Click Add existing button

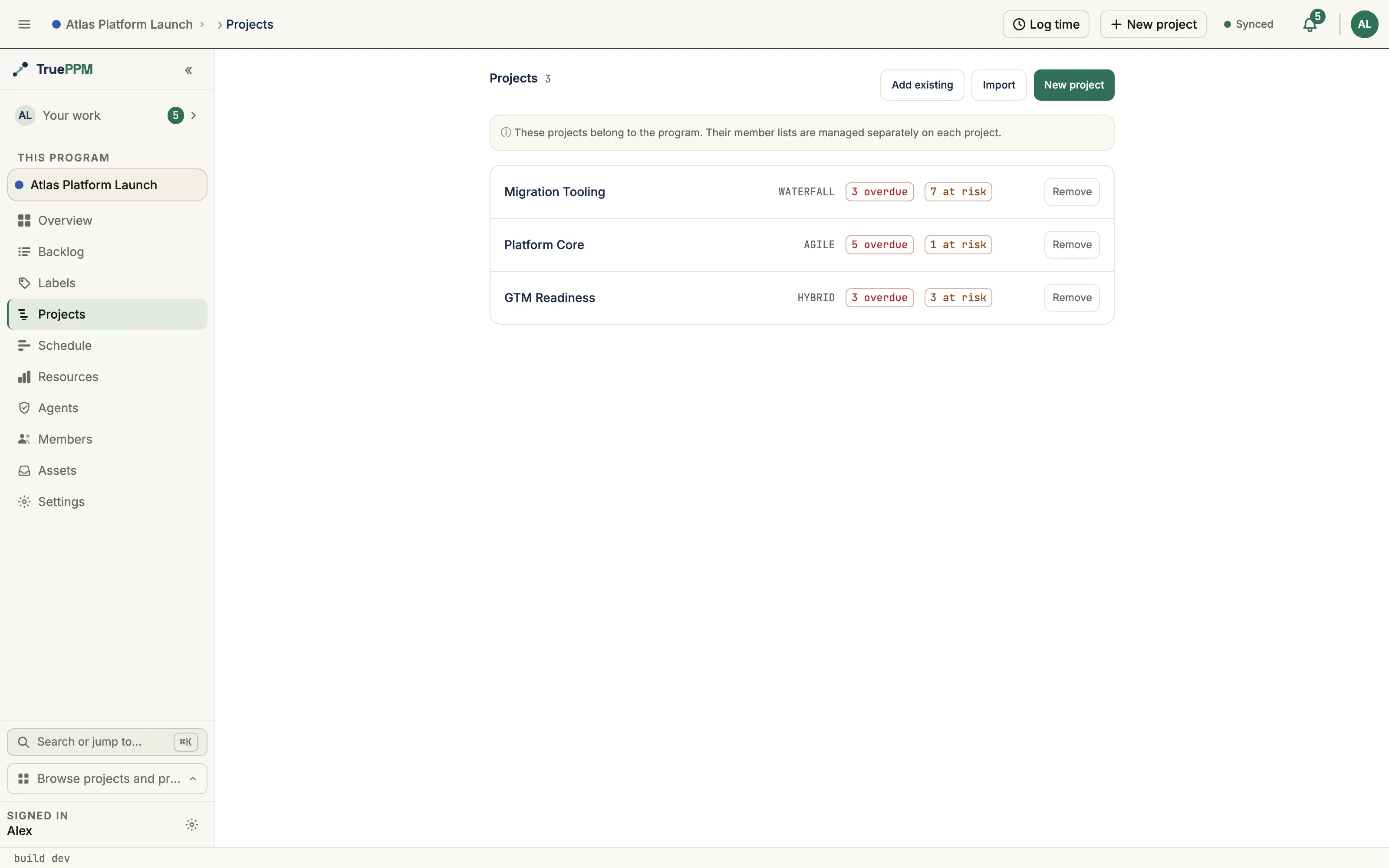click(x=922, y=85)
